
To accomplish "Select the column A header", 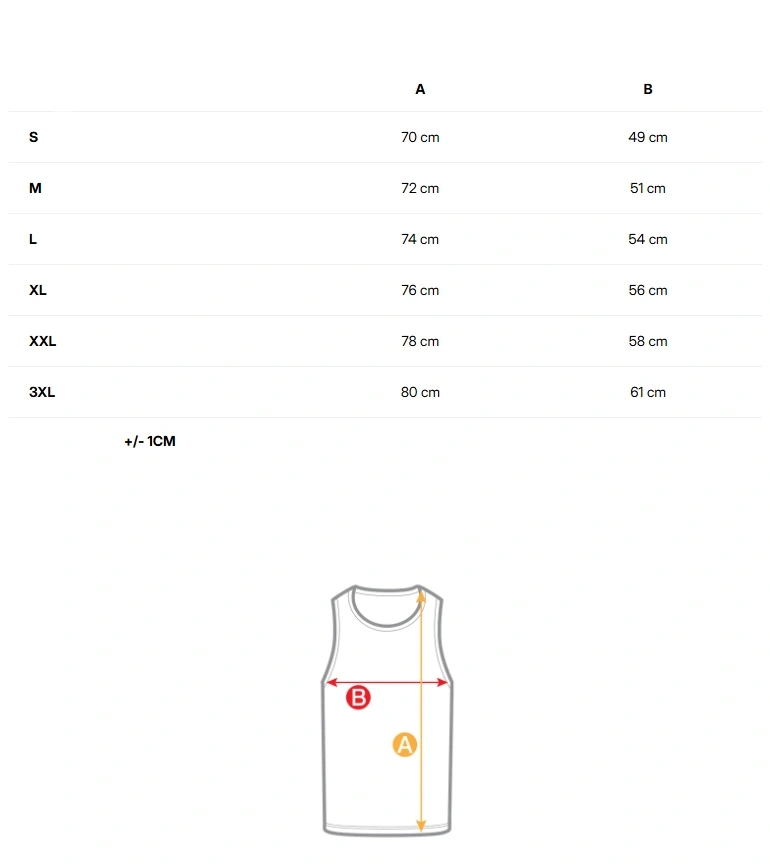I will point(420,89).
